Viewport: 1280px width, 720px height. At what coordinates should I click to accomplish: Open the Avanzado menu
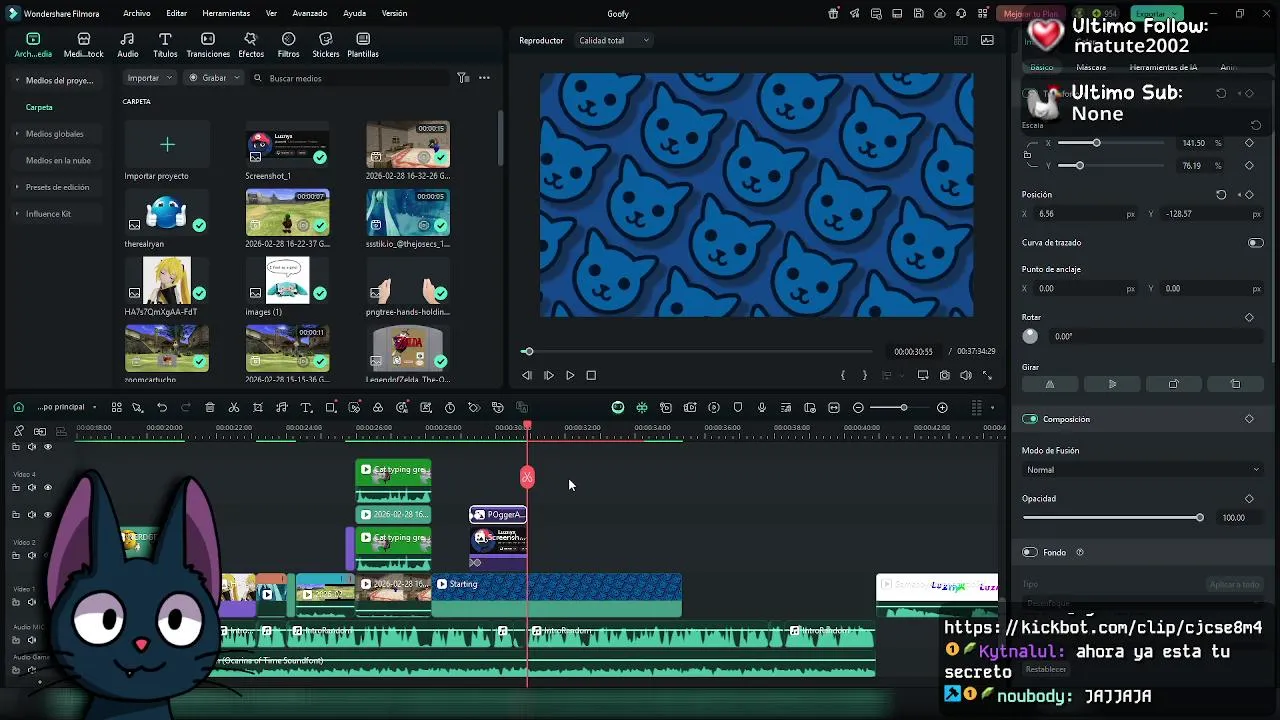pos(310,14)
